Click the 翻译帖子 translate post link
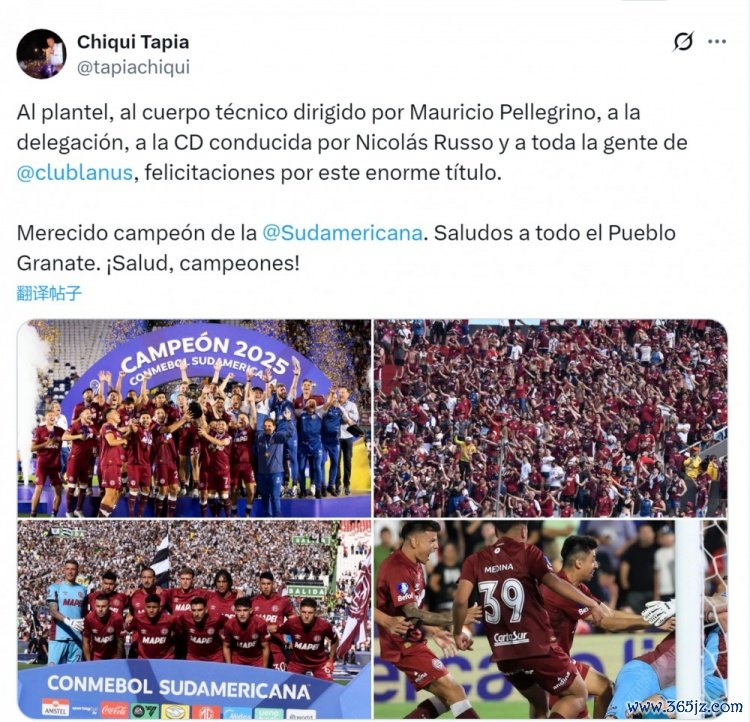 [49, 293]
